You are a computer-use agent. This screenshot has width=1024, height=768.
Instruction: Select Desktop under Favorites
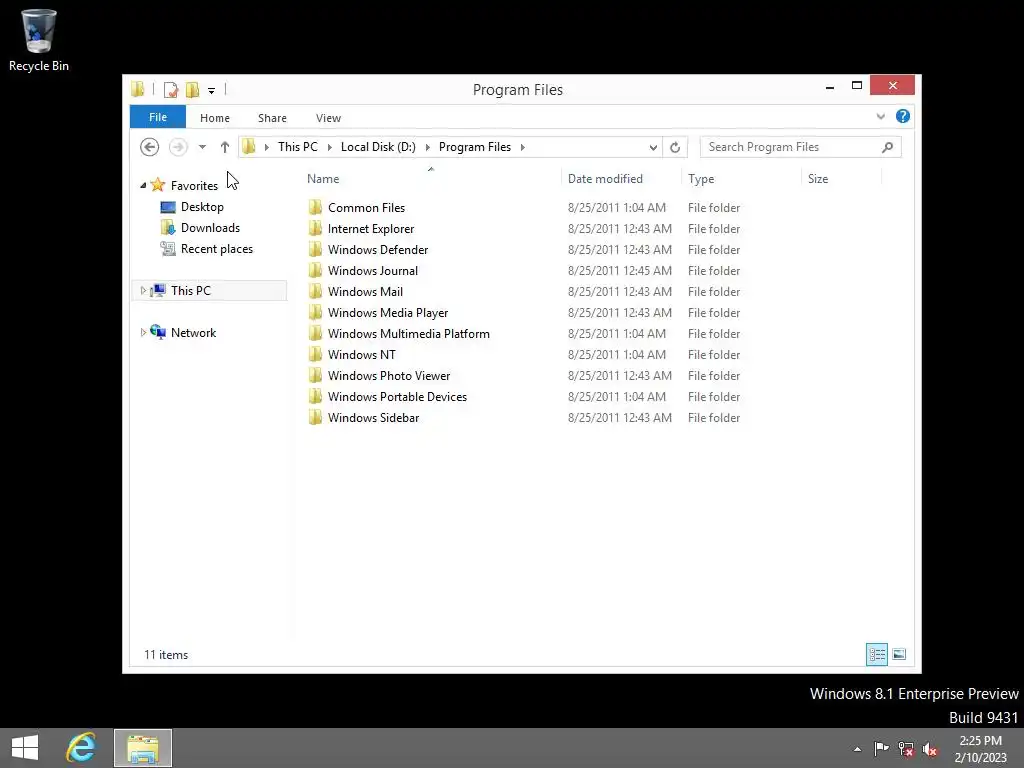pos(202,207)
